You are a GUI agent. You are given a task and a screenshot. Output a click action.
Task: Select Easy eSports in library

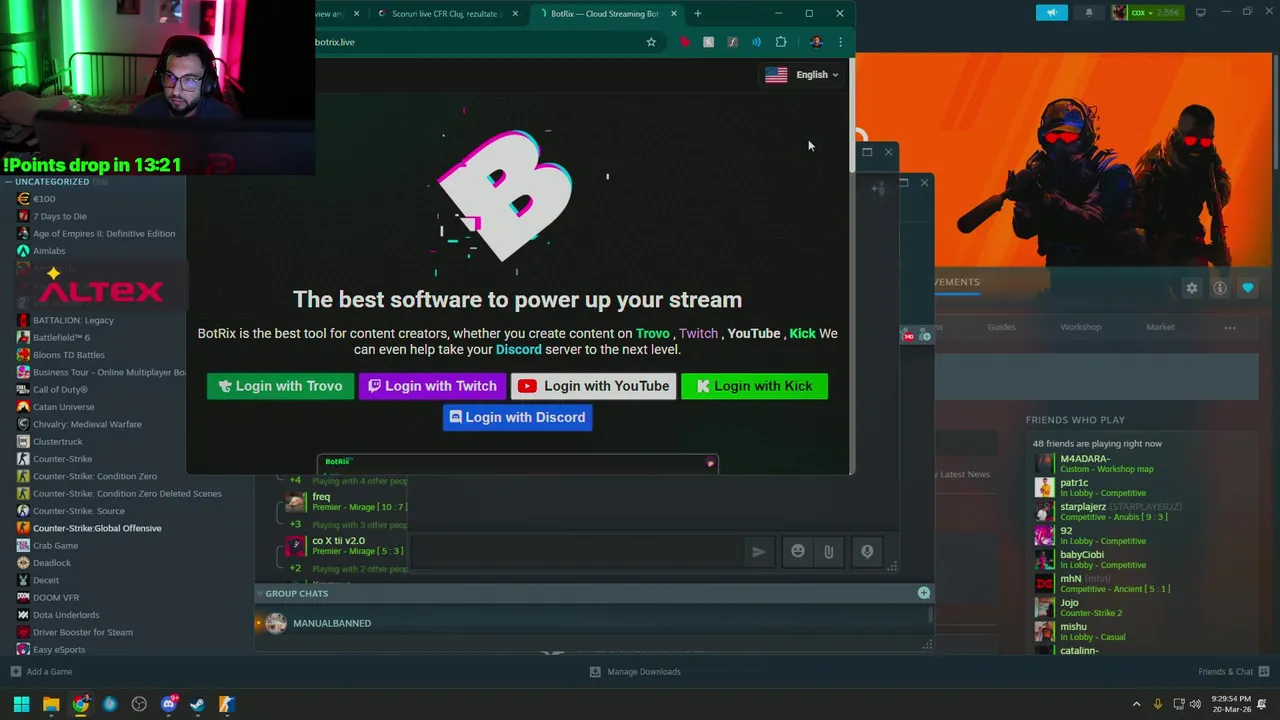[59, 650]
